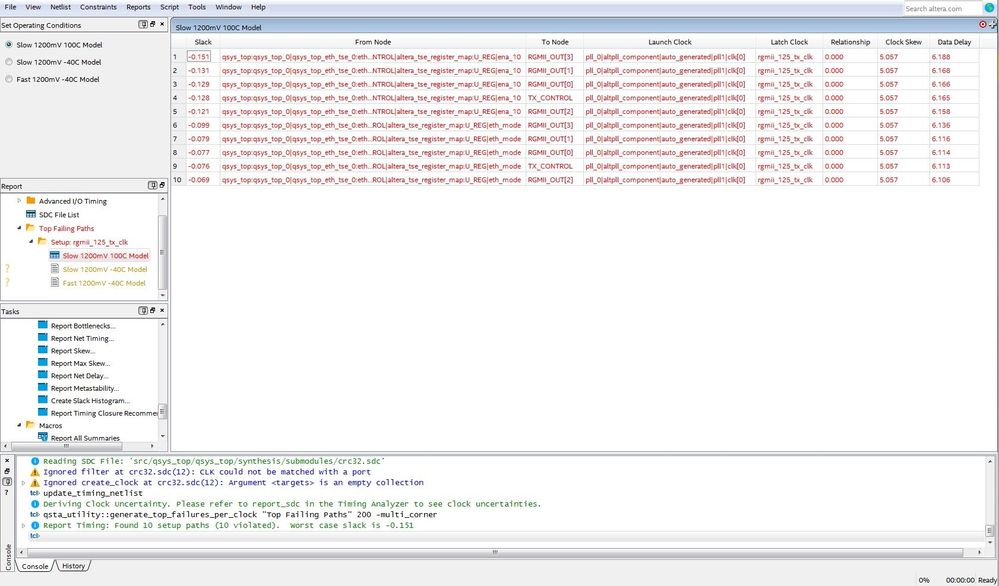Pin the Report panel
999x586 pixels.
tap(152, 185)
